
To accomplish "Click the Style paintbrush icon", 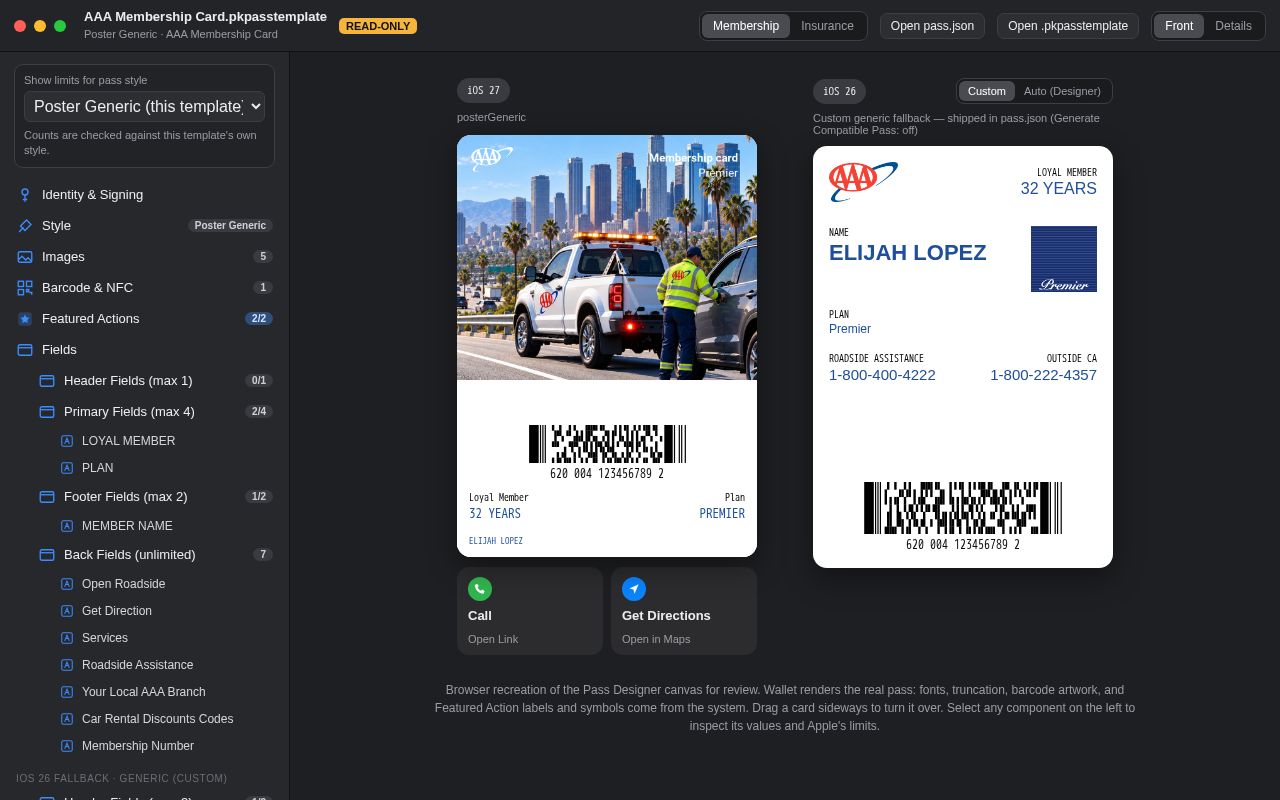I will pyautogui.click(x=25, y=226).
